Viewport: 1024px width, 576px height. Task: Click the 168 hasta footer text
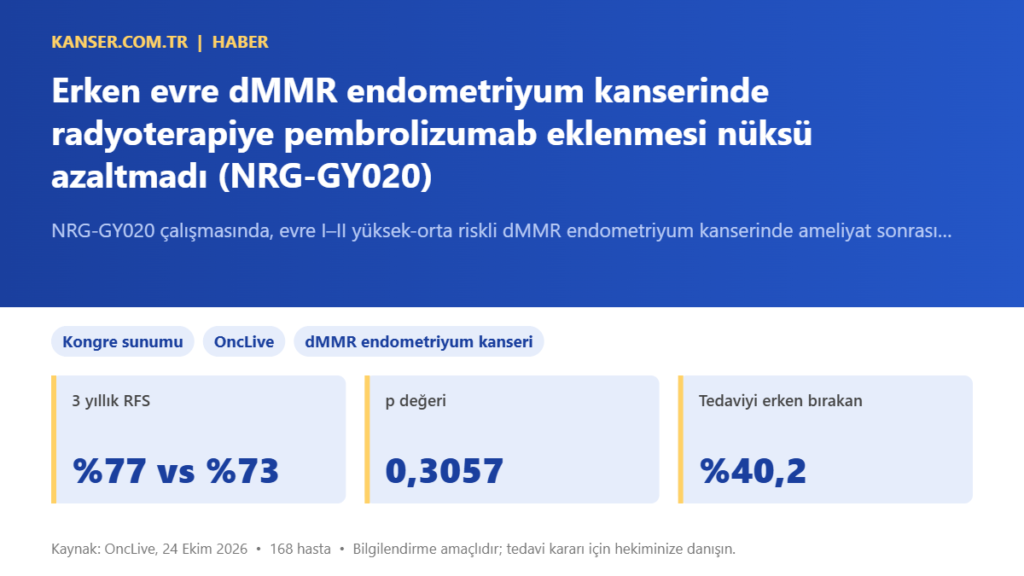point(300,549)
